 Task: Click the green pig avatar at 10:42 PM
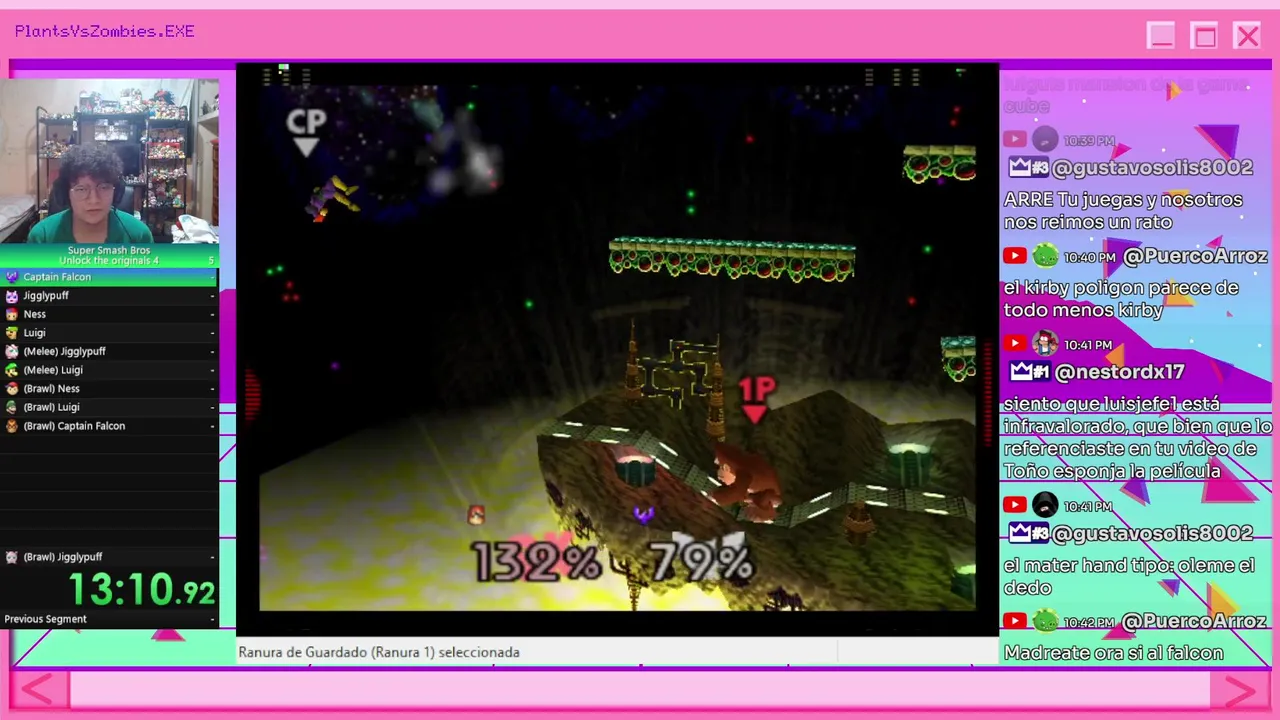[1045, 621]
